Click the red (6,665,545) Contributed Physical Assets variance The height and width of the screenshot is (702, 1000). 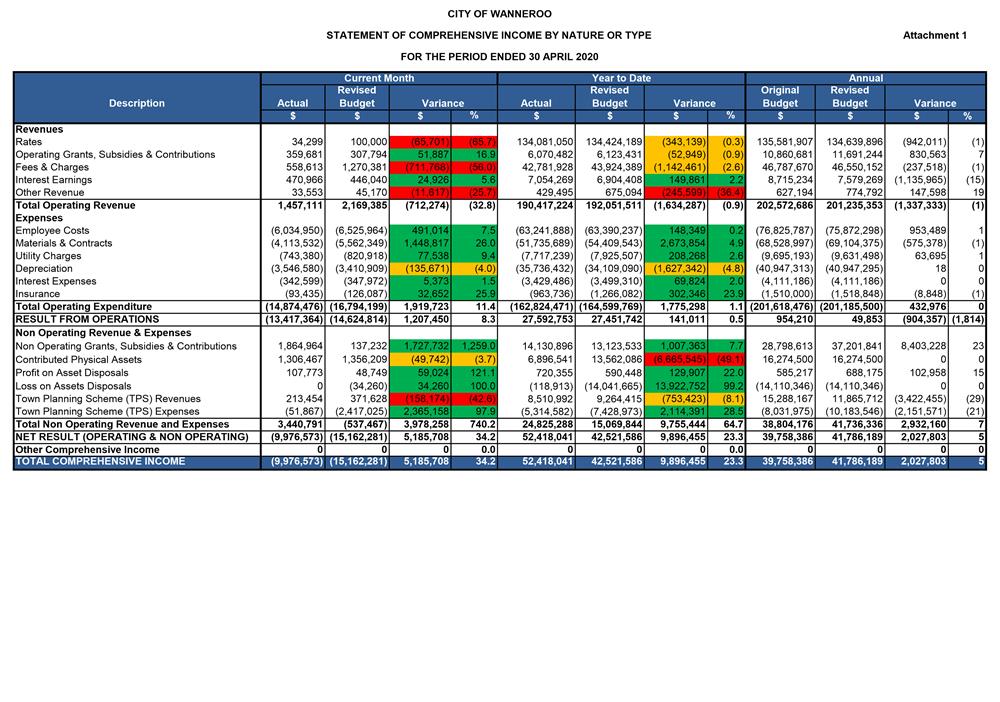pos(679,360)
